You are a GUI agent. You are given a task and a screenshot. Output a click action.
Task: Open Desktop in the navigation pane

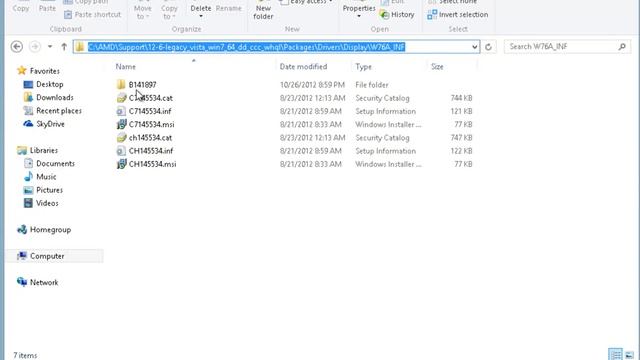tap(50, 84)
